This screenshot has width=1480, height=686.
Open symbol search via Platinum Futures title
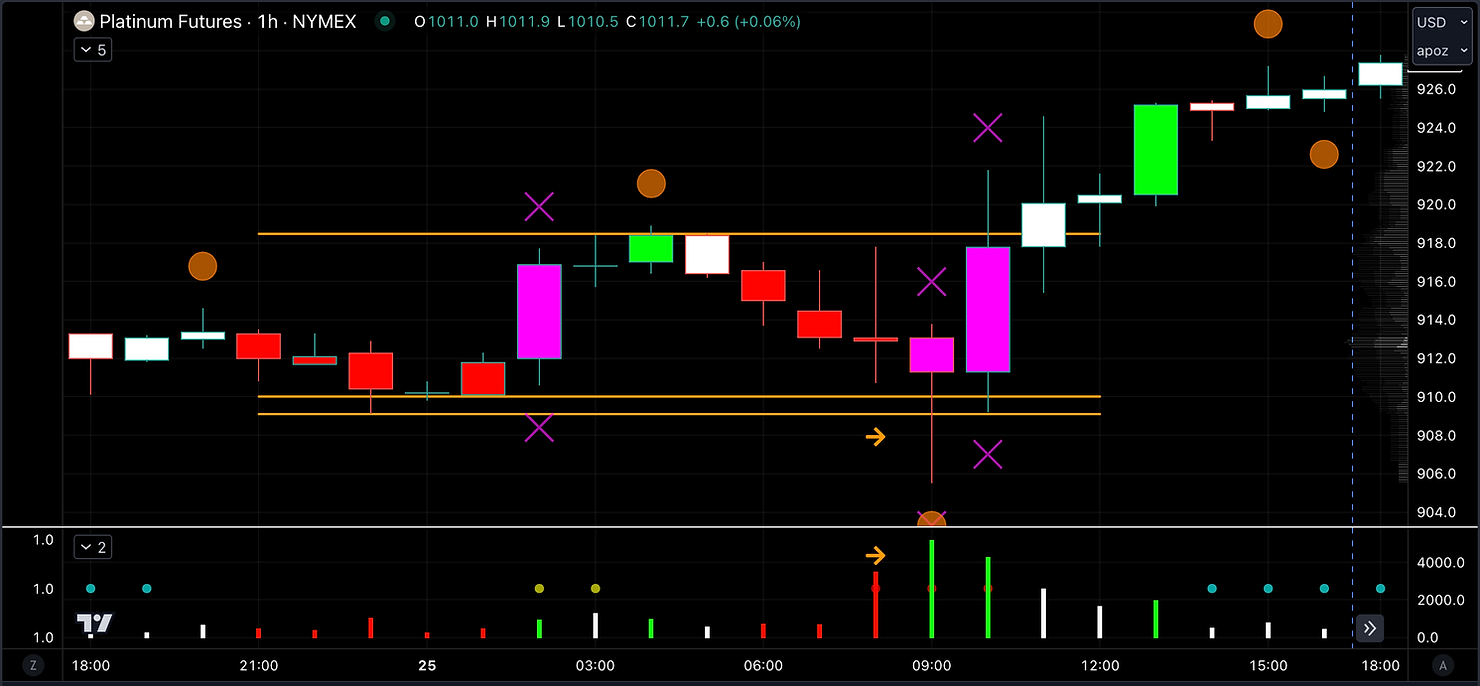pyautogui.click(x=171, y=21)
